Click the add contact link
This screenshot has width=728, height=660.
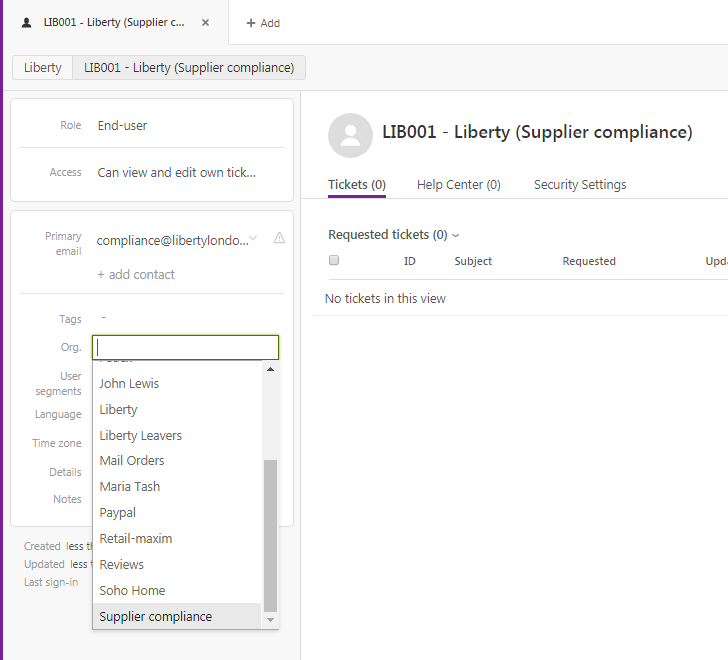(x=135, y=275)
